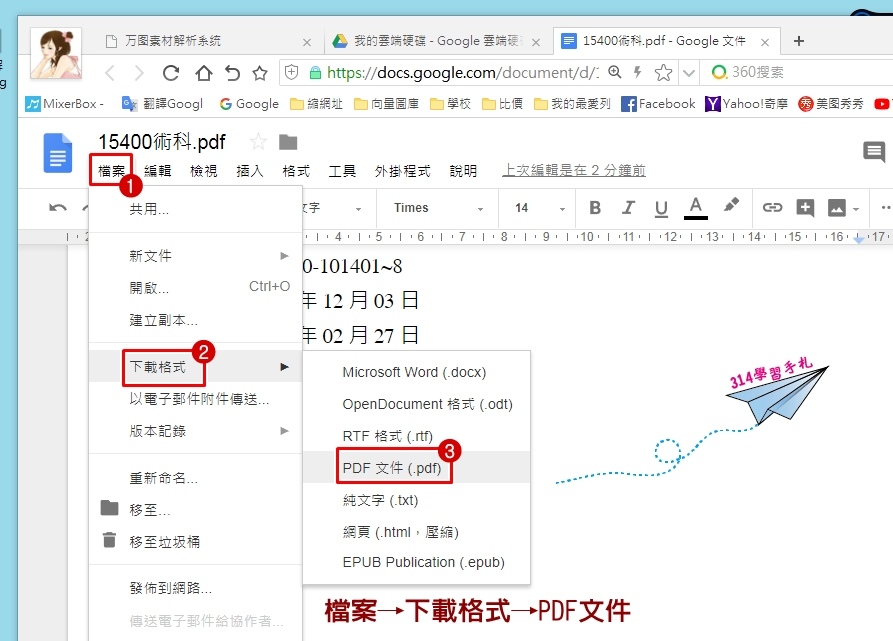Click the Insert link icon
The width and height of the screenshot is (893, 641).
click(x=772, y=208)
